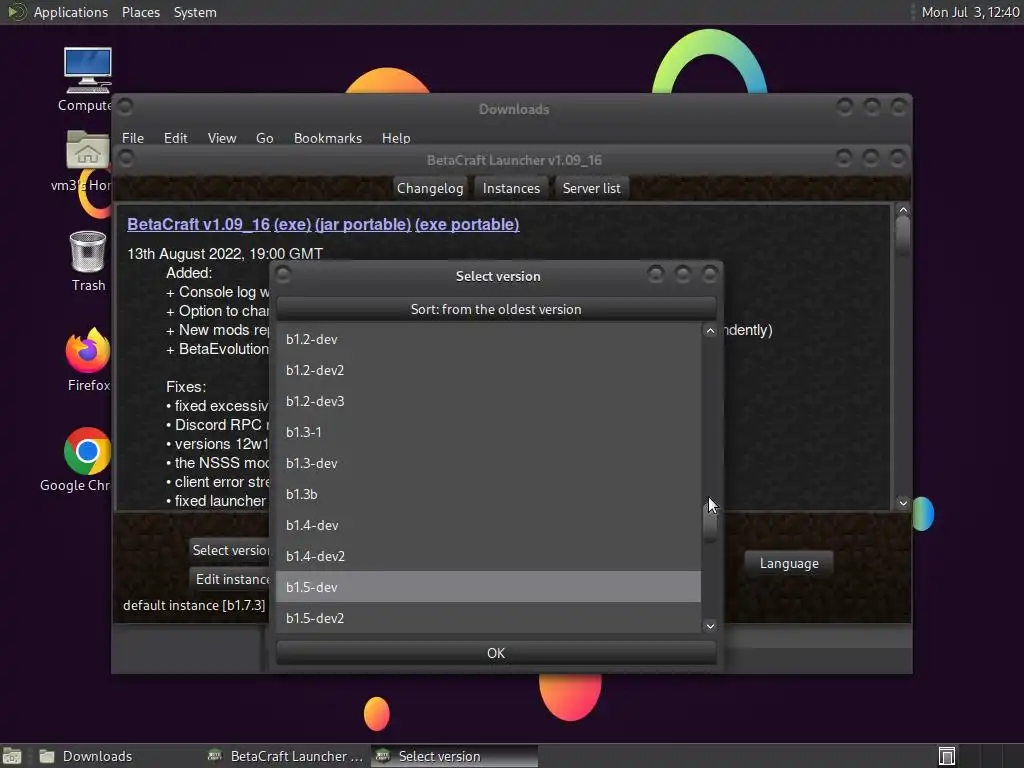The image size is (1024, 768).
Task: Select version b1.2-dev3
Action: point(488,401)
